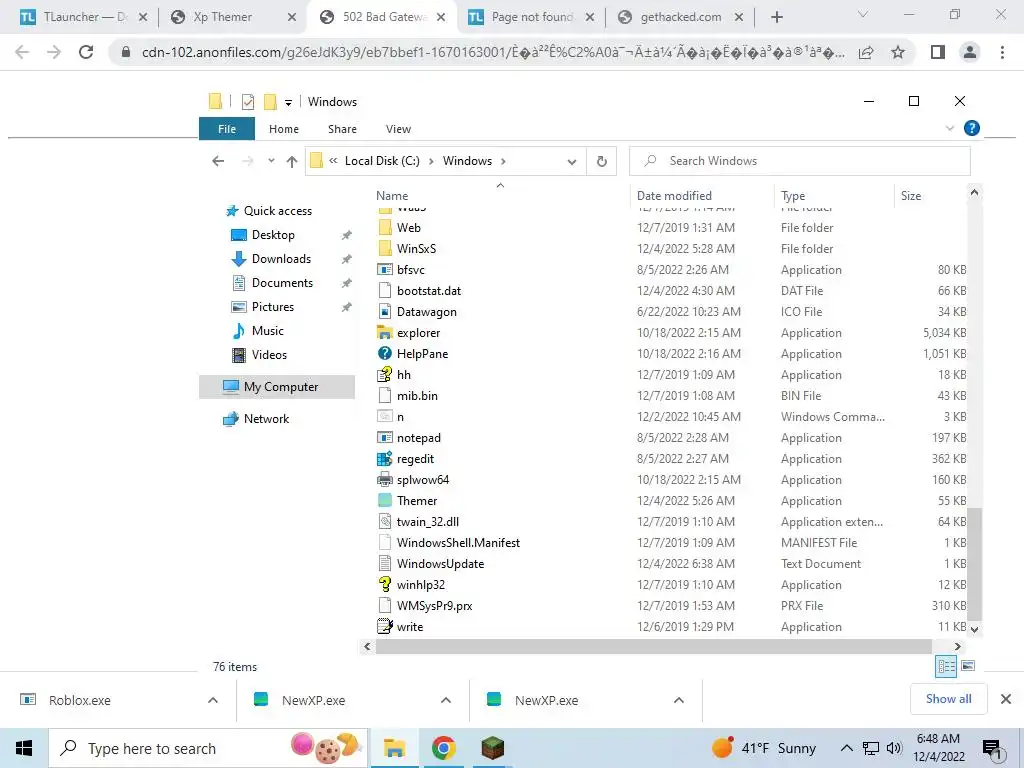The width and height of the screenshot is (1024, 768).
Task: Show hidden system tray icons
Action: click(846, 748)
